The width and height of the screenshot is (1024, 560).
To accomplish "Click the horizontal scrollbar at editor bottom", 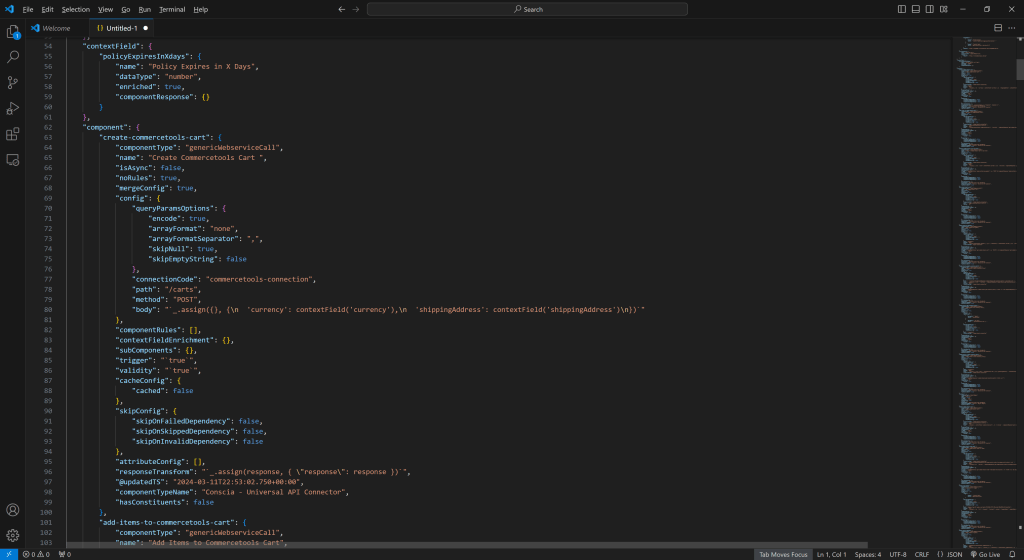I will pos(467,545).
